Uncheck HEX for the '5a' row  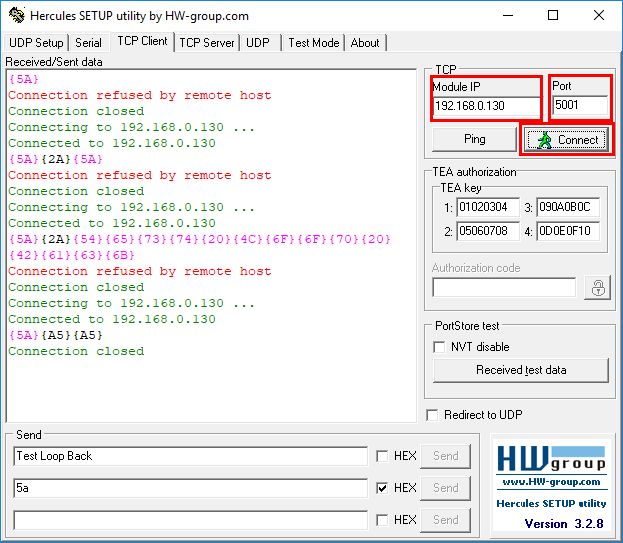pyautogui.click(x=382, y=488)
